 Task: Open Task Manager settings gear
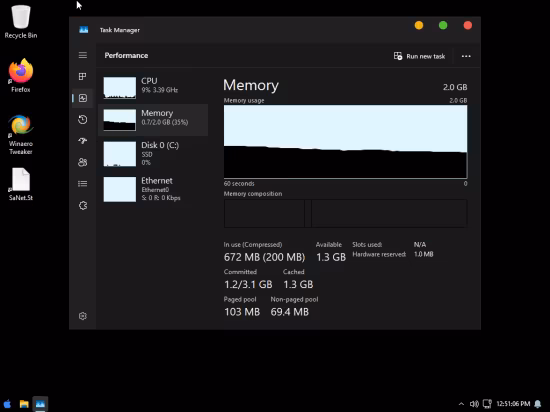click(83, 316)
